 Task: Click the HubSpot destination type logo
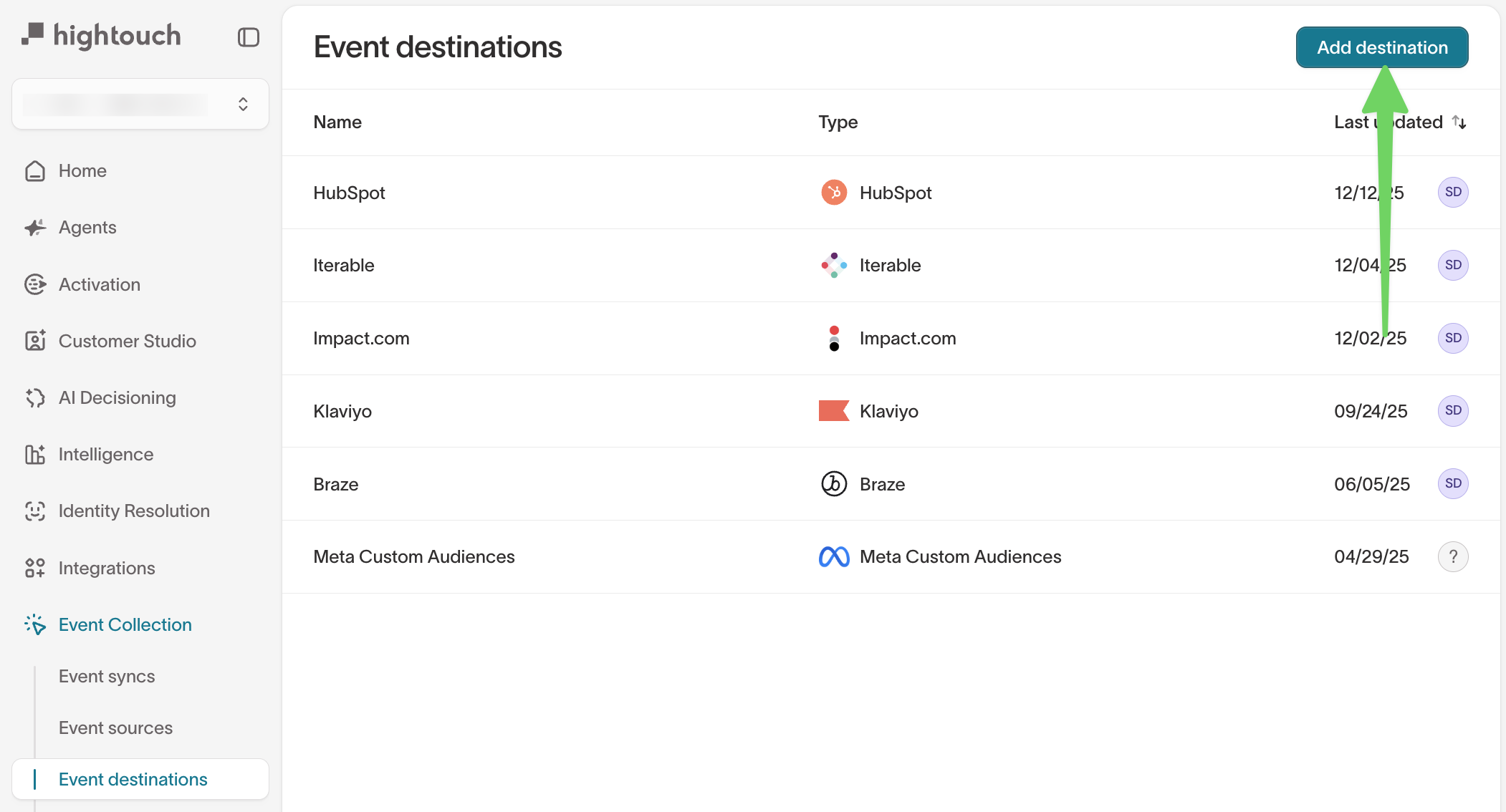tap(833, 192)
